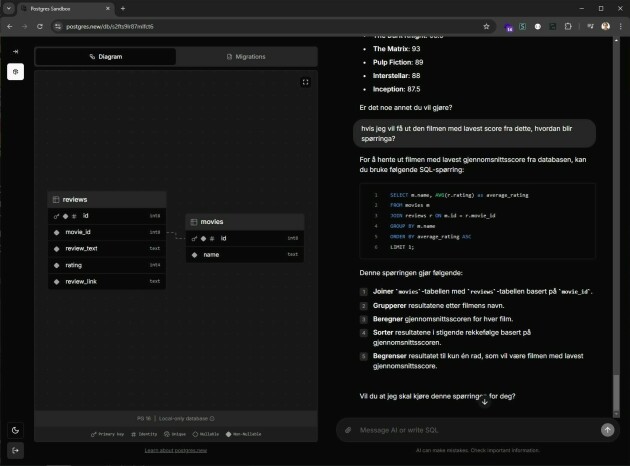Click the attach file paperclip icon

(x=348, y=430)
